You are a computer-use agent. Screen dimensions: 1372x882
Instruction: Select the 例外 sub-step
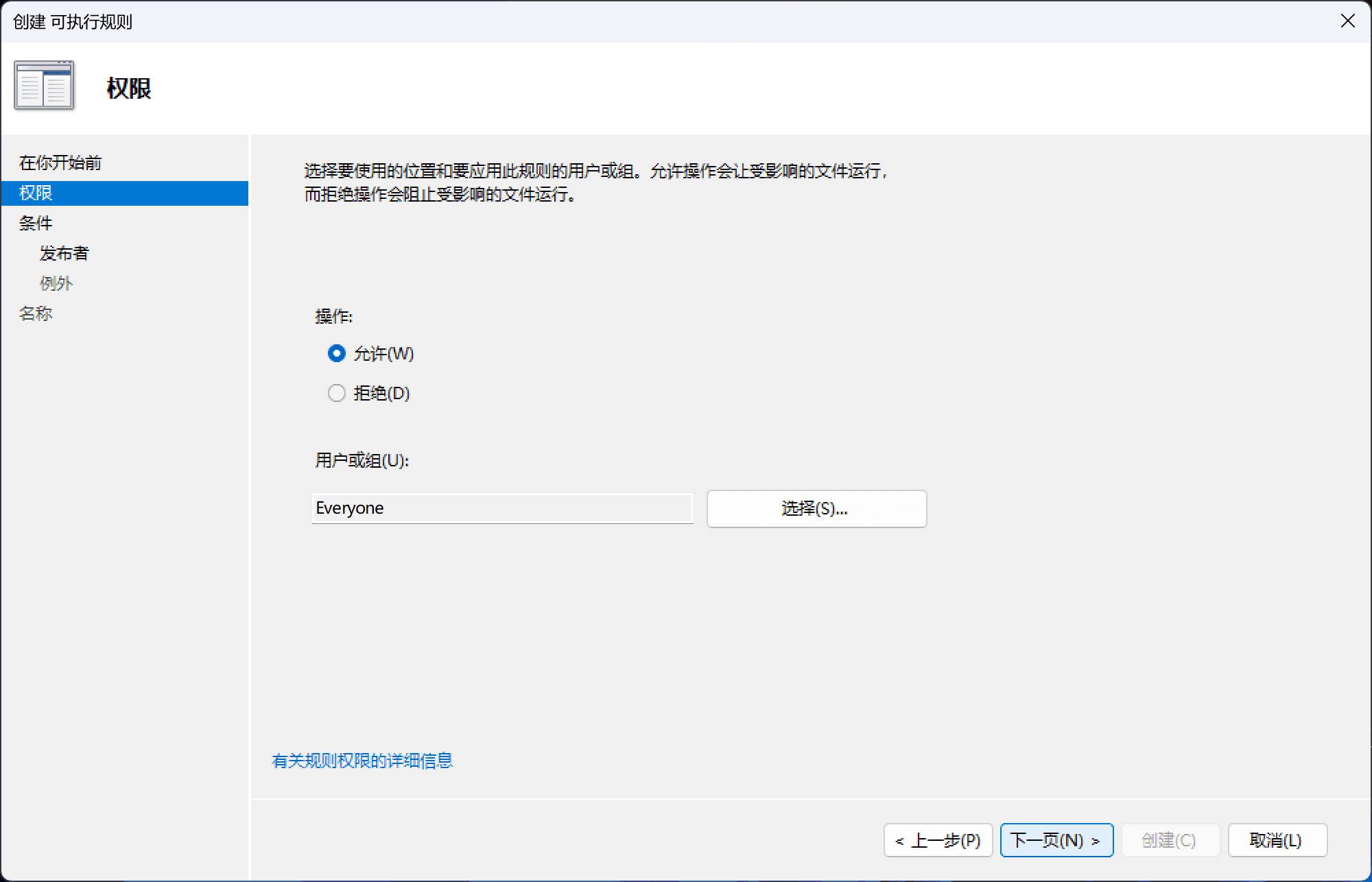click(x=56, y=283)
